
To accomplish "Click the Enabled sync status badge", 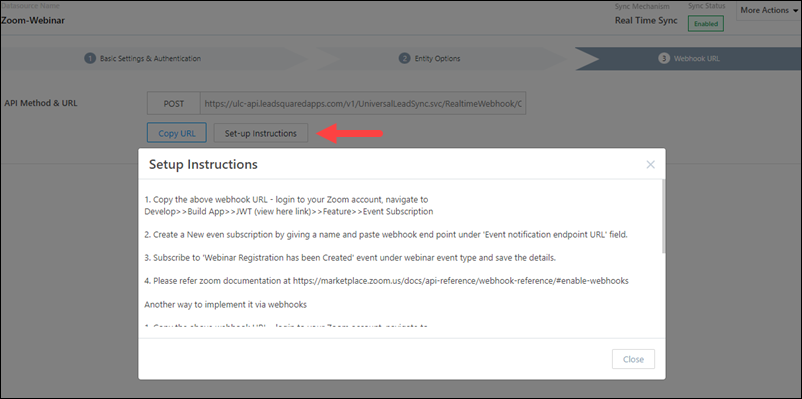I will (x=706, y=24).
